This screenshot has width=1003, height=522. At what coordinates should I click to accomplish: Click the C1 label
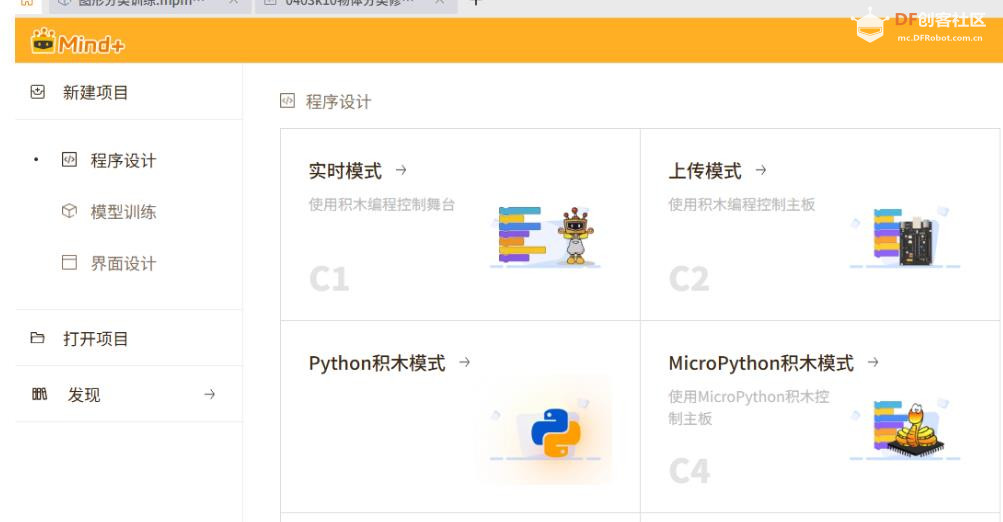coord(329,279)
